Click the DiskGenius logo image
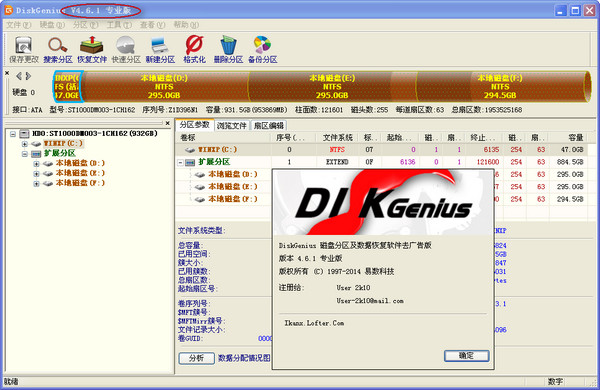 tap(383, 202)
